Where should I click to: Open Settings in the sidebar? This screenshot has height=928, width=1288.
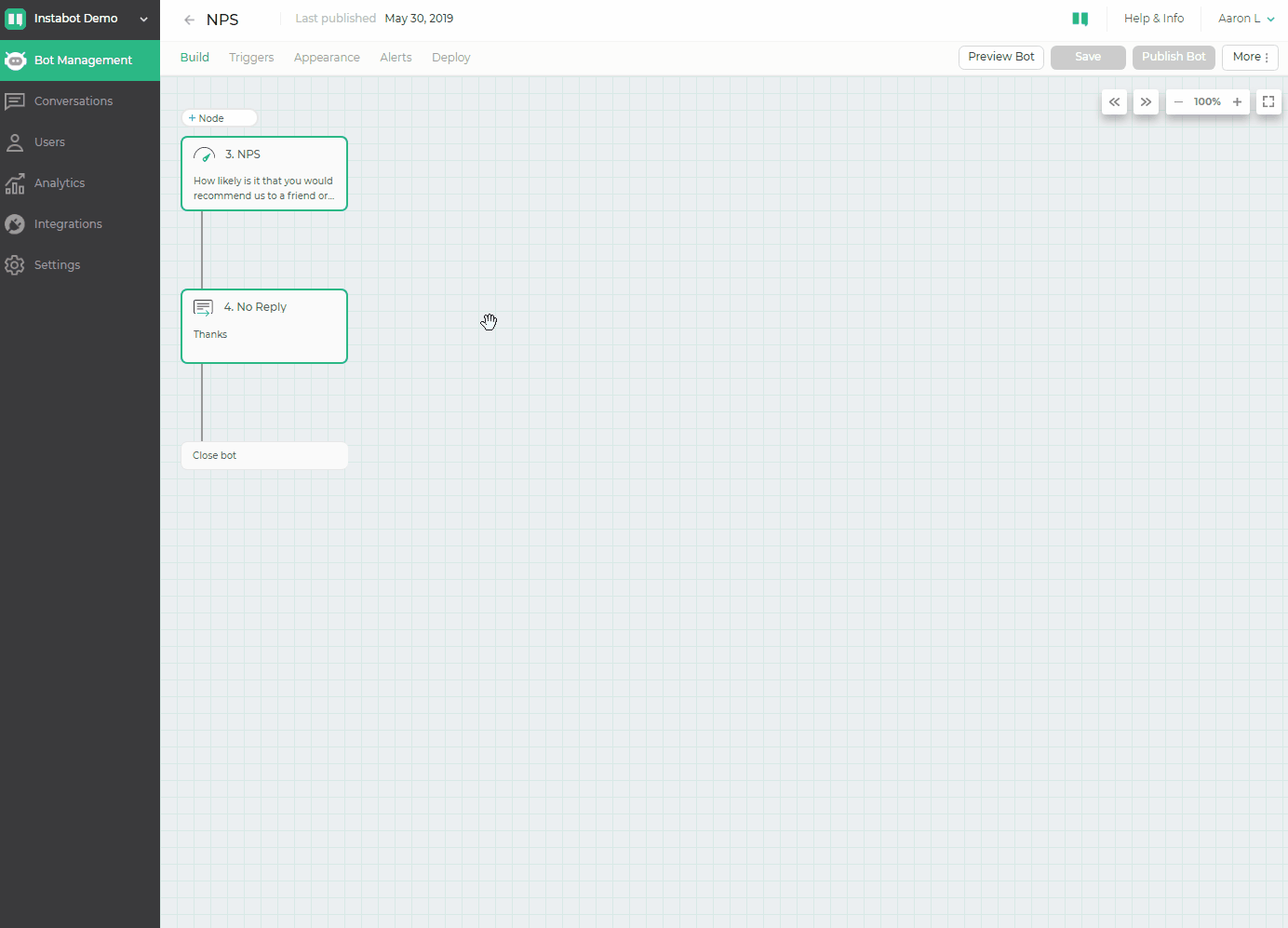click(80, 265)
